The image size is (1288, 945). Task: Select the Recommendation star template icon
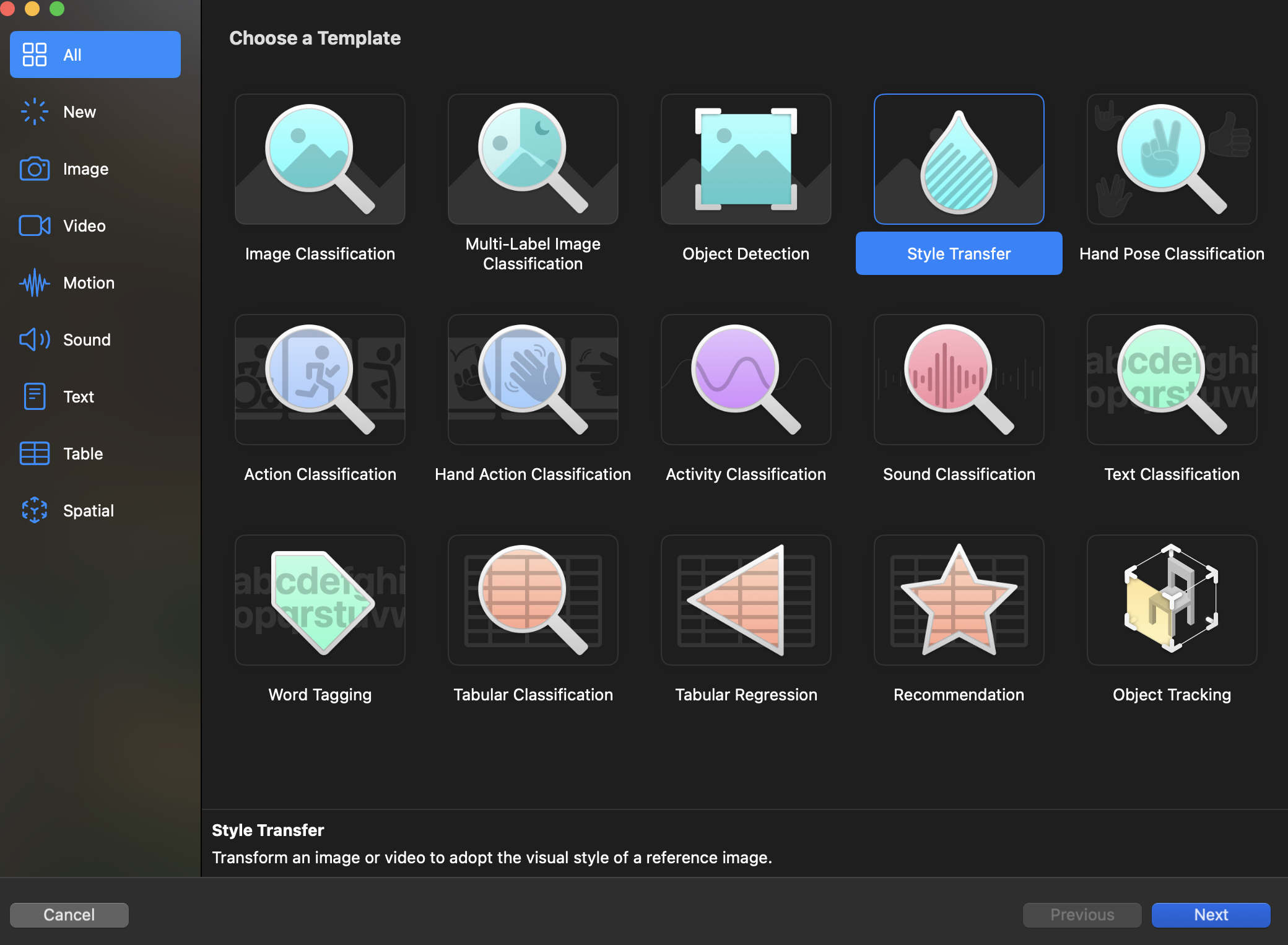pyautogui.click(x=959, y=600)
